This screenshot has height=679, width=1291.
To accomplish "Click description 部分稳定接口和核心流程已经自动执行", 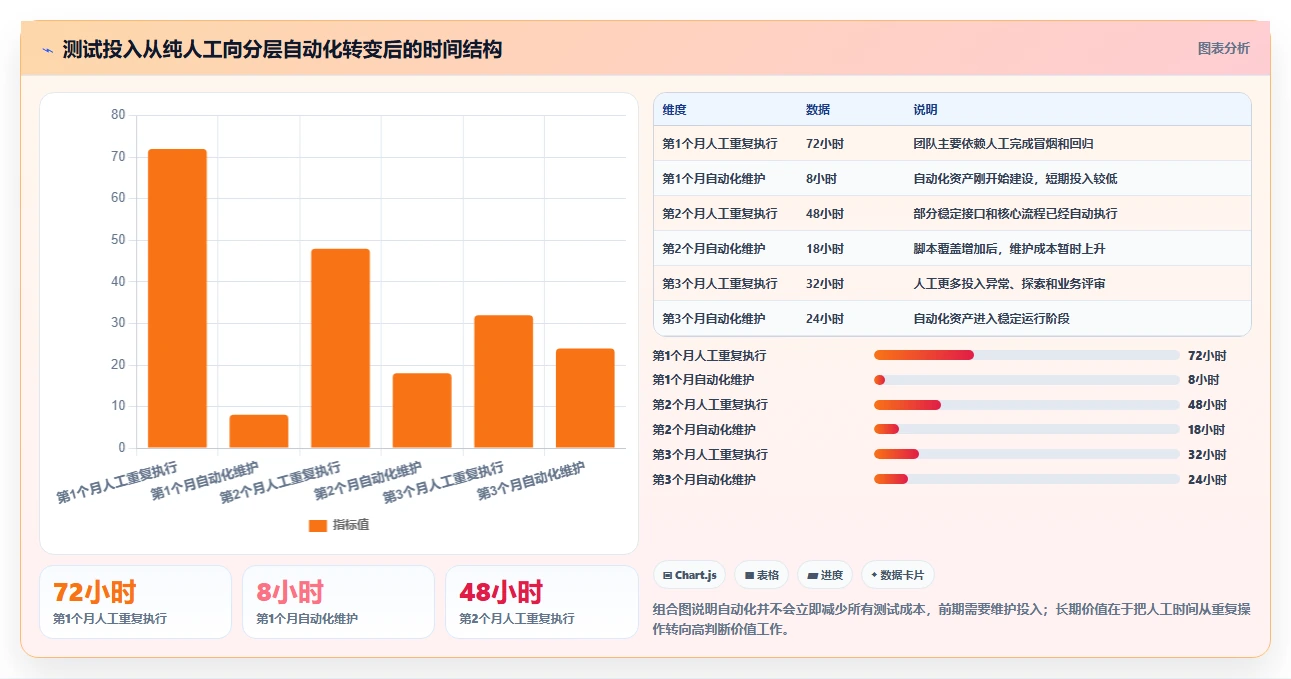I will (x=1015, y=214).
